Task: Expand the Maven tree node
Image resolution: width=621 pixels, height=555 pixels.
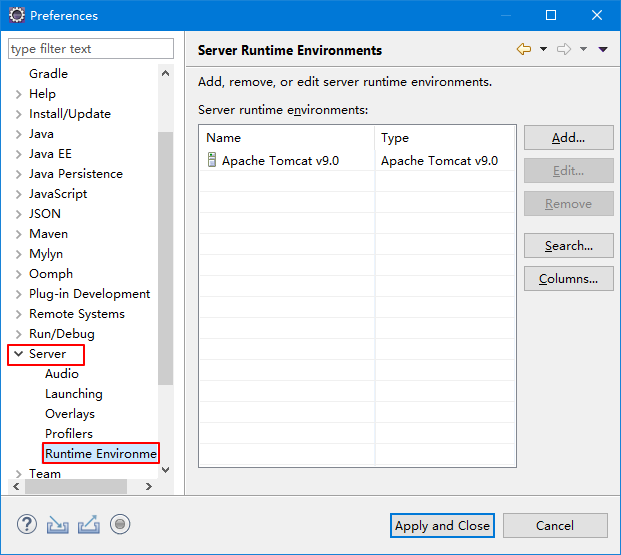Action: pos(18,234)
